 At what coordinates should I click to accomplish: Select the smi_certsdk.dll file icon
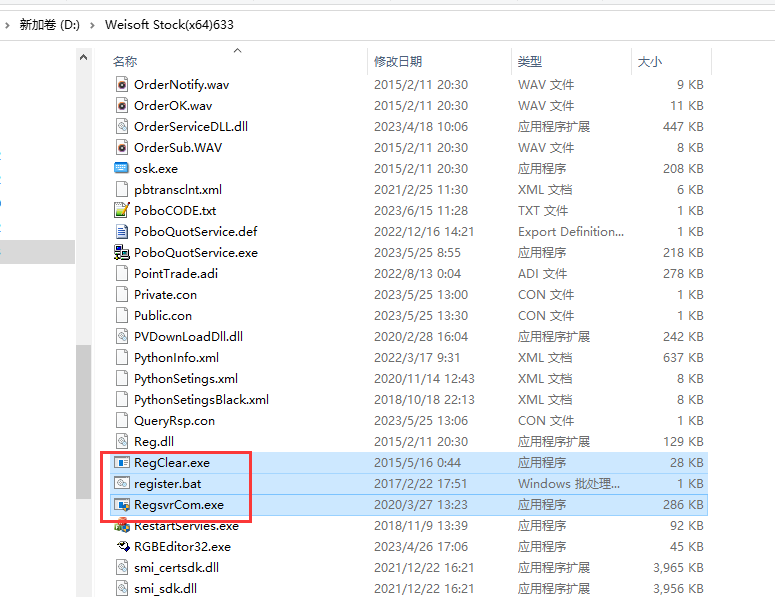122,568
